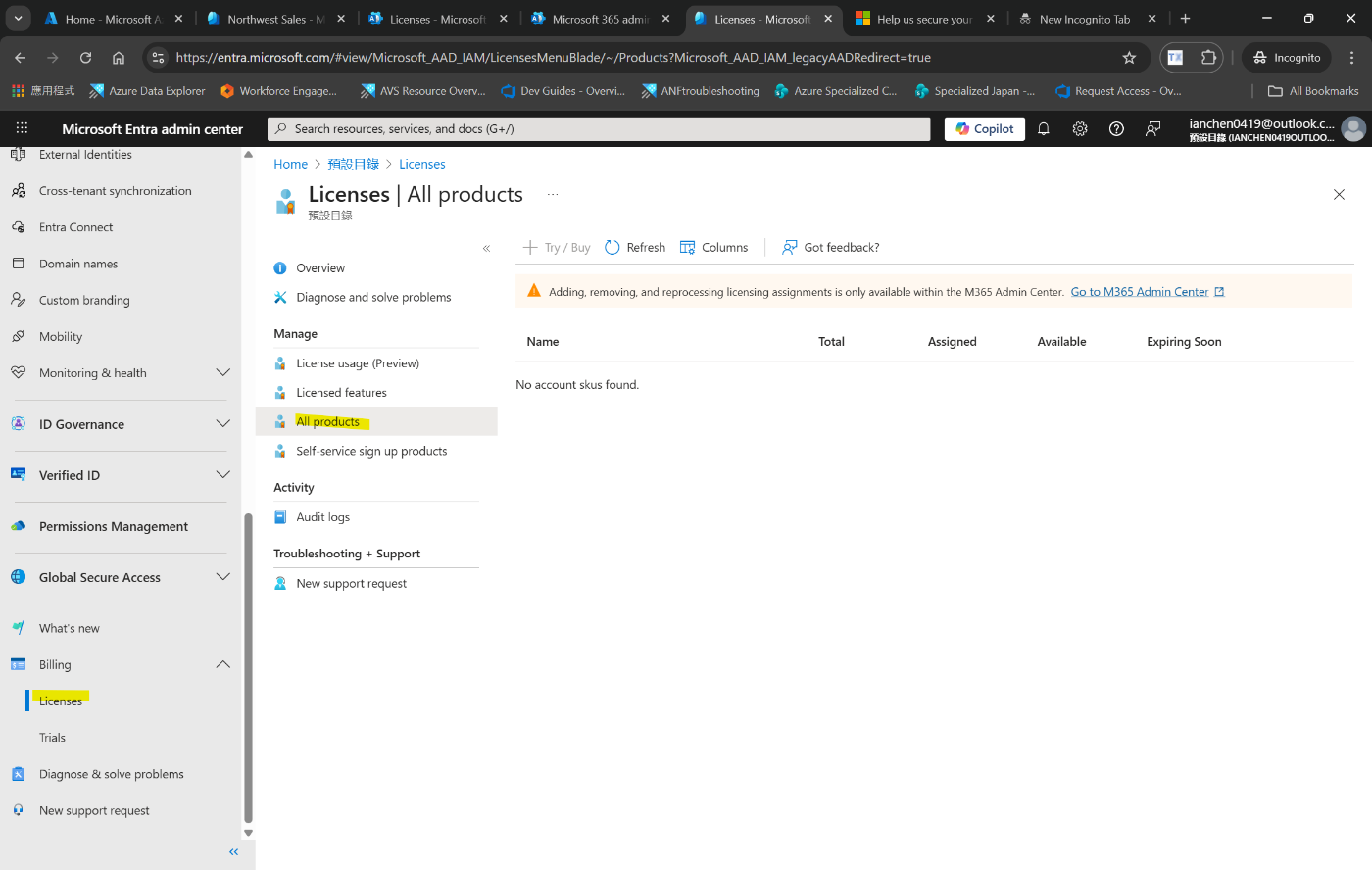
Task: Open the feedback person icon in header
Action: (x=1153, y=128)
